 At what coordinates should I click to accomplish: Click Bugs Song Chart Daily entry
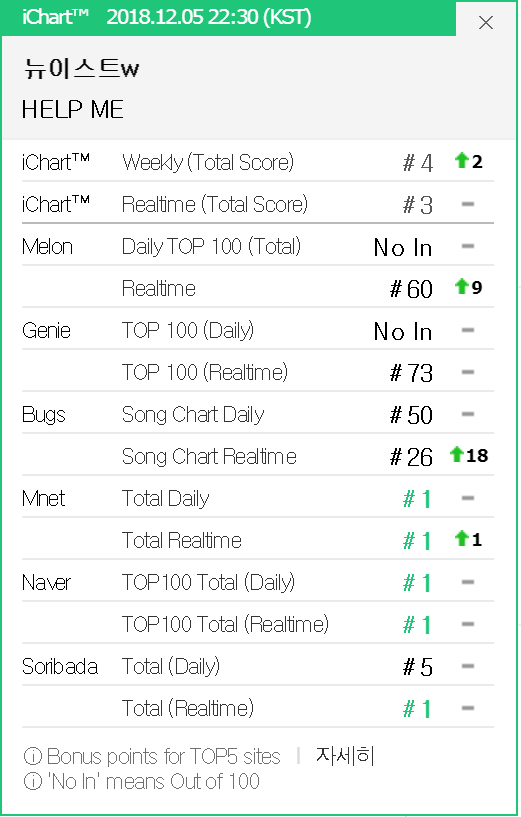pos(193,415)
